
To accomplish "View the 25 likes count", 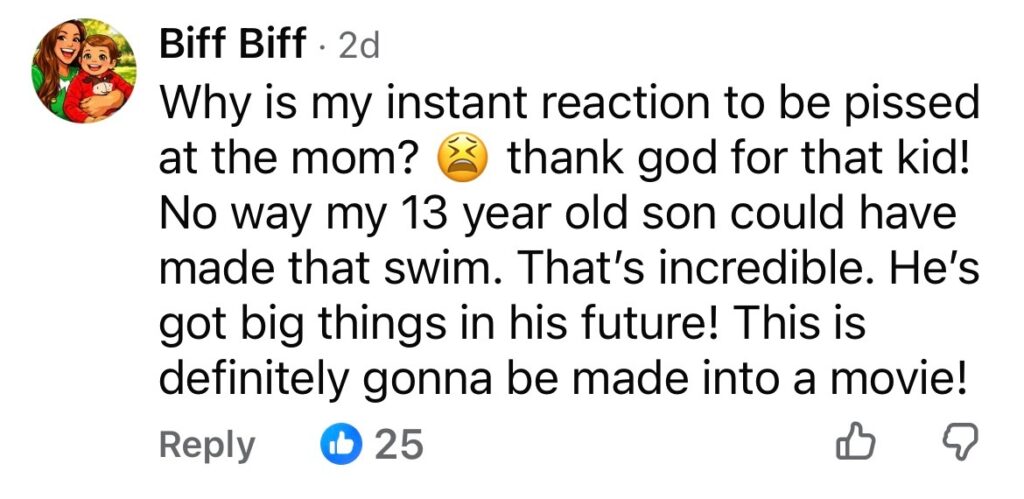I will pyautogui.click(x=398, y=444).
